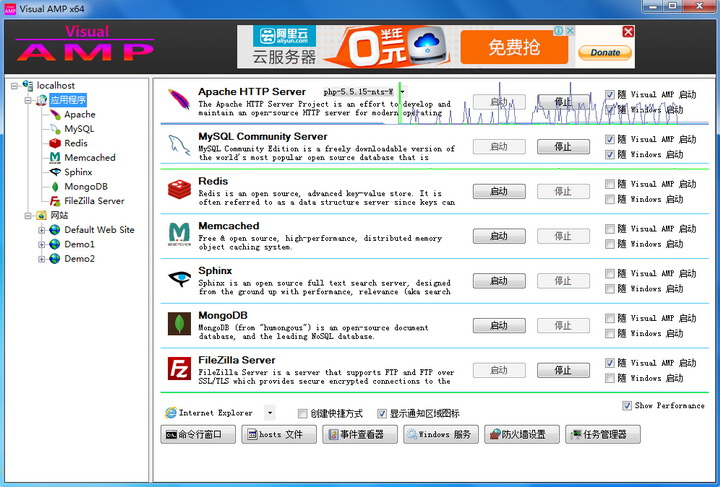
Task: Click the MongoDB leaf icon in tree
Action: point(55,186)
